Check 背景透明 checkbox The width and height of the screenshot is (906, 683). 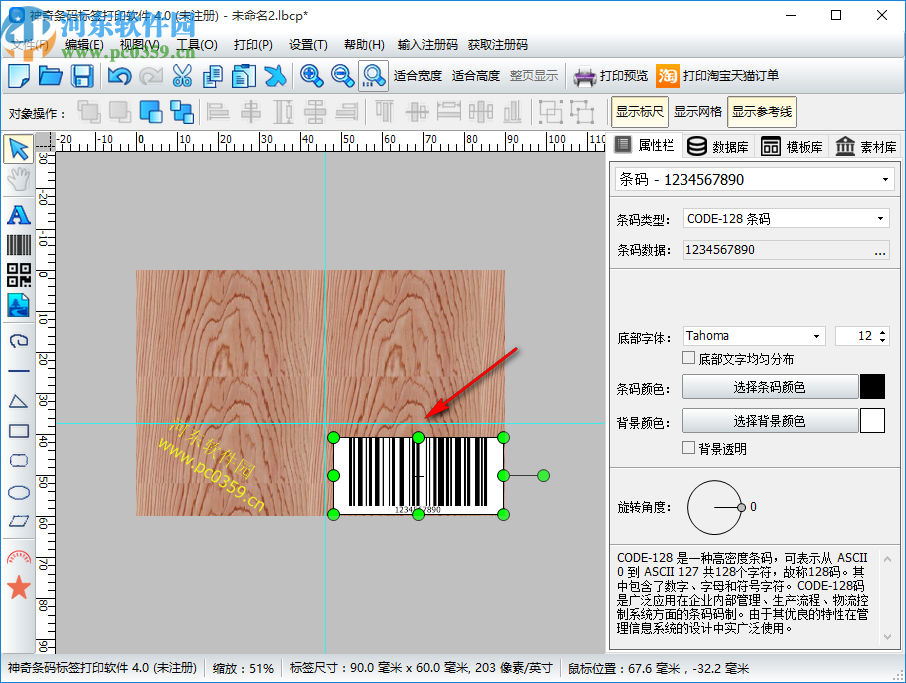(x=688, y=448)
